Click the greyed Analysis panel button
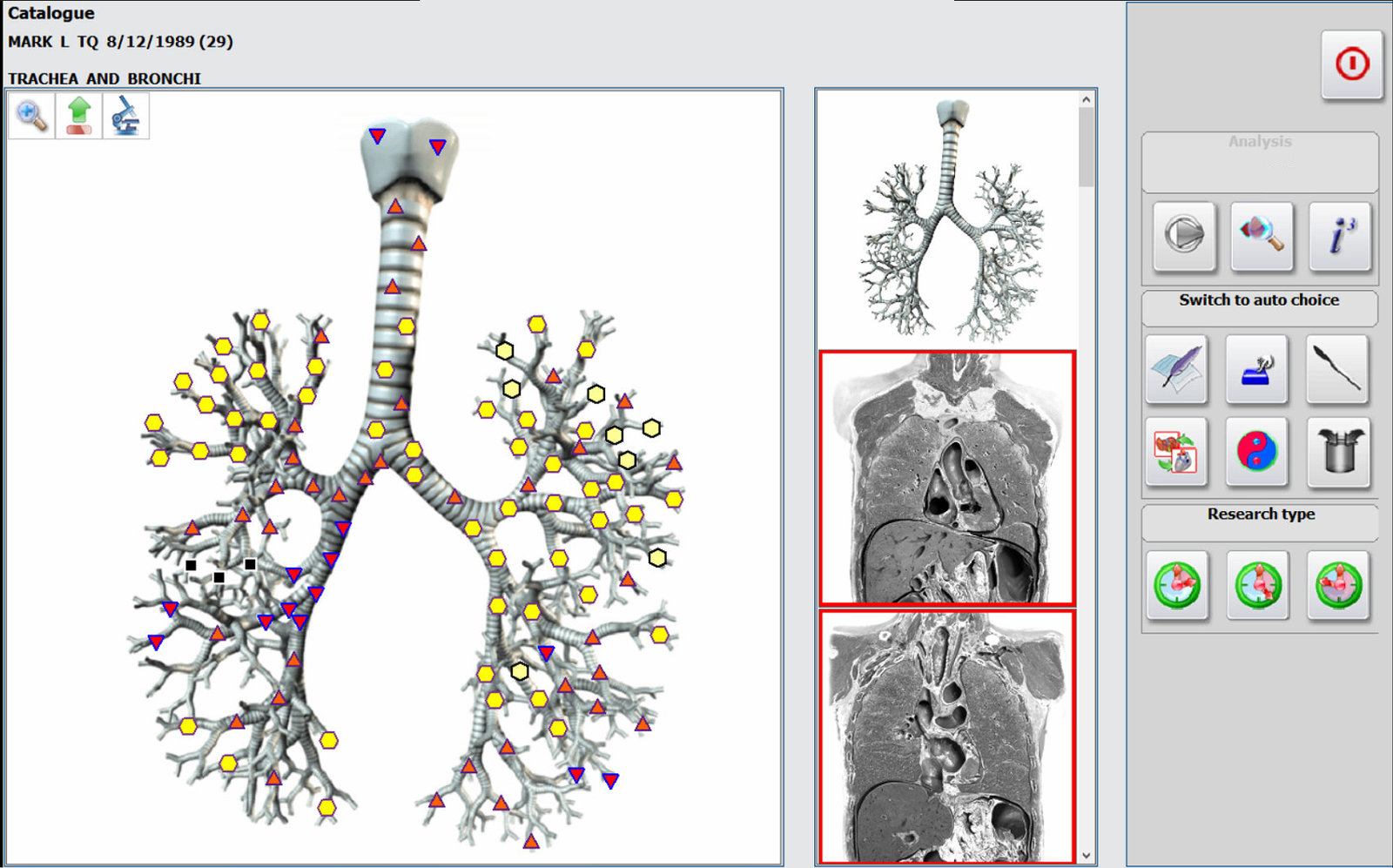Screen dimensions: 1393x868 (x=1260, y=162)
